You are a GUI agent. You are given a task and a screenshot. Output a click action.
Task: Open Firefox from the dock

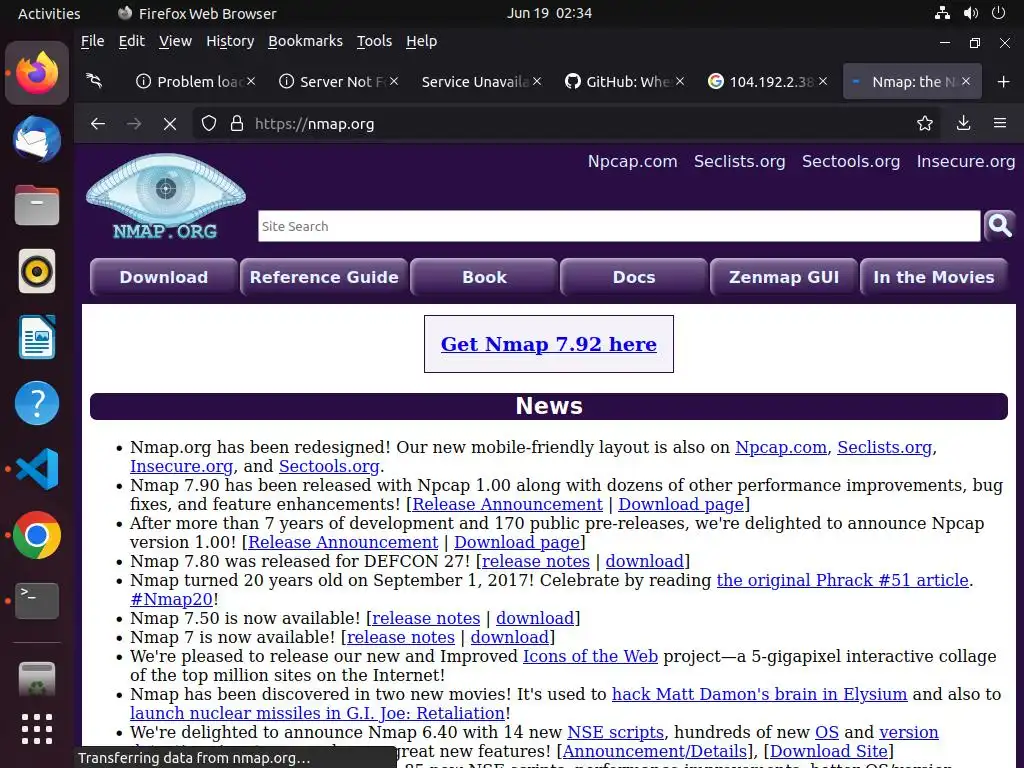tap(37, 73)
